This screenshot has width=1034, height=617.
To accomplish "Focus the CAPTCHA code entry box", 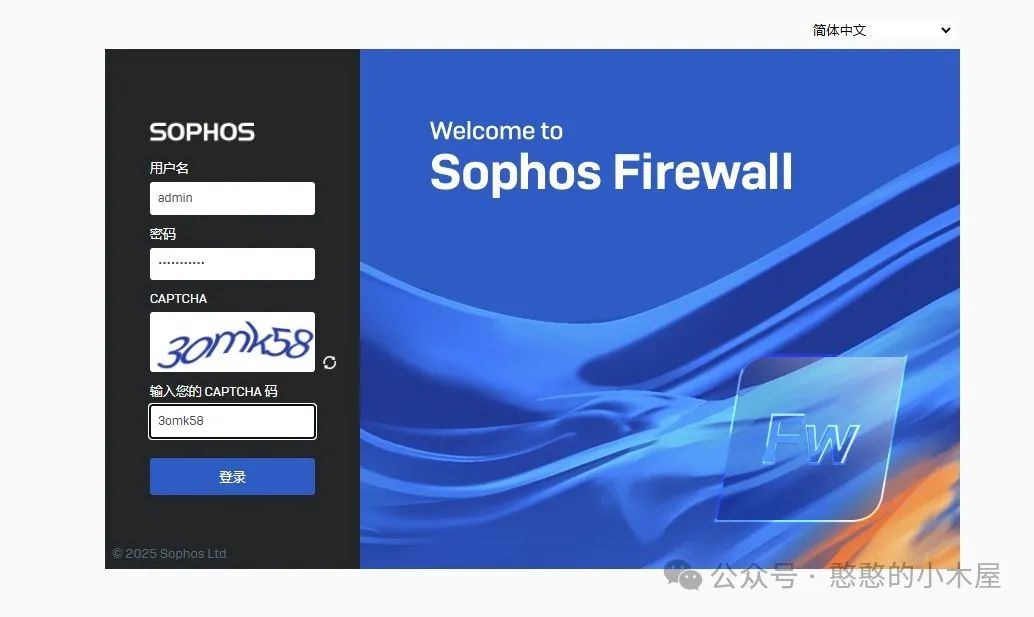I will [x=232, y=421].
